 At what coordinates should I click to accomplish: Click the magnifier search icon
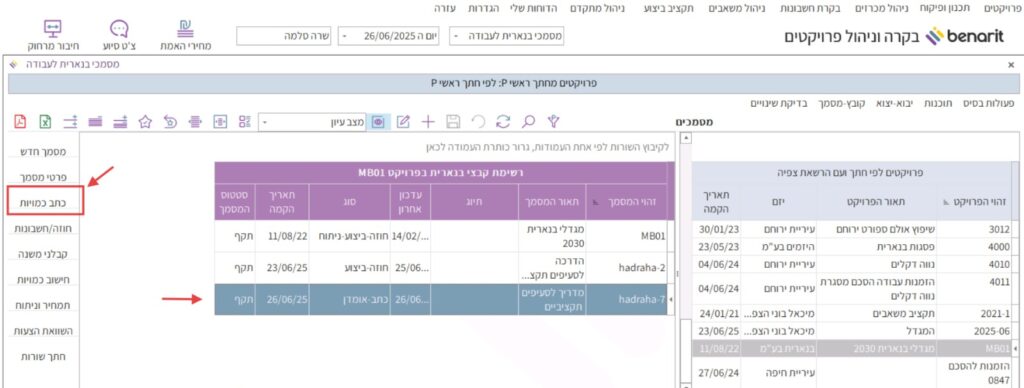pos(528,121)
